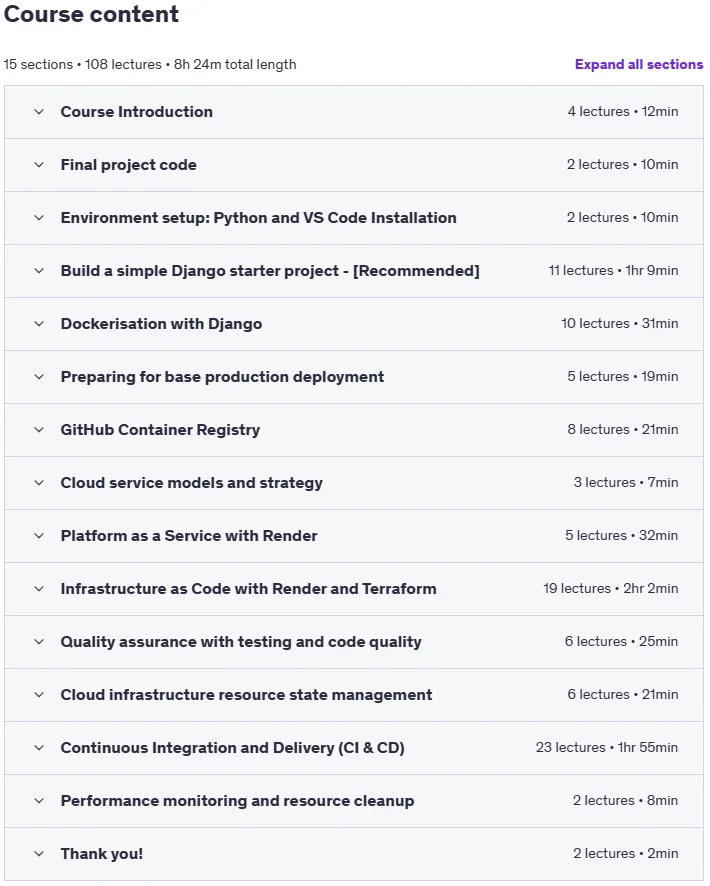
Task: Expand the Final project code chevron
Action: (x=39, y=165)
